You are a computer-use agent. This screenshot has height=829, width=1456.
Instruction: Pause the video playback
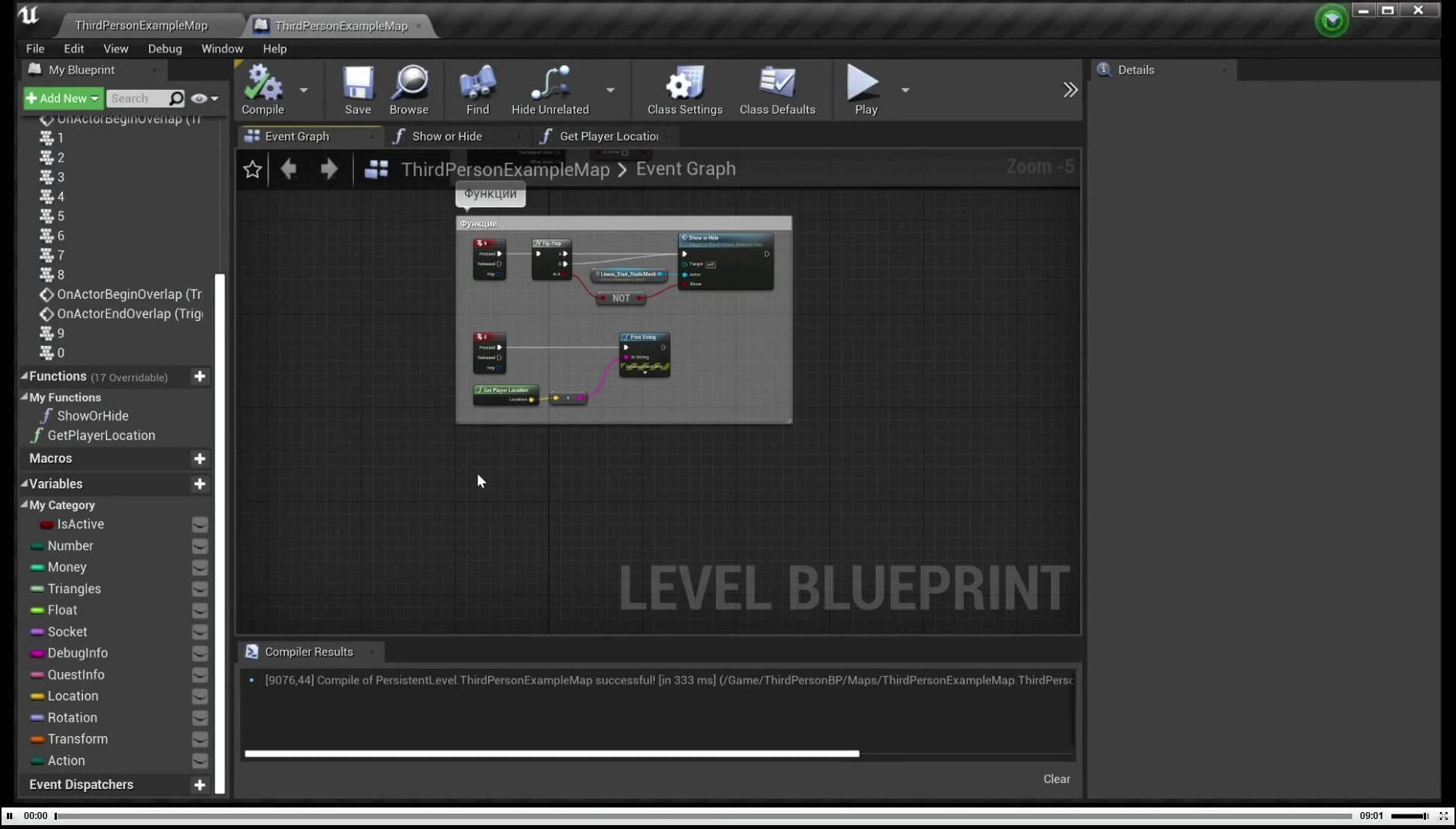pyautogui.click(x=9, y=816)
